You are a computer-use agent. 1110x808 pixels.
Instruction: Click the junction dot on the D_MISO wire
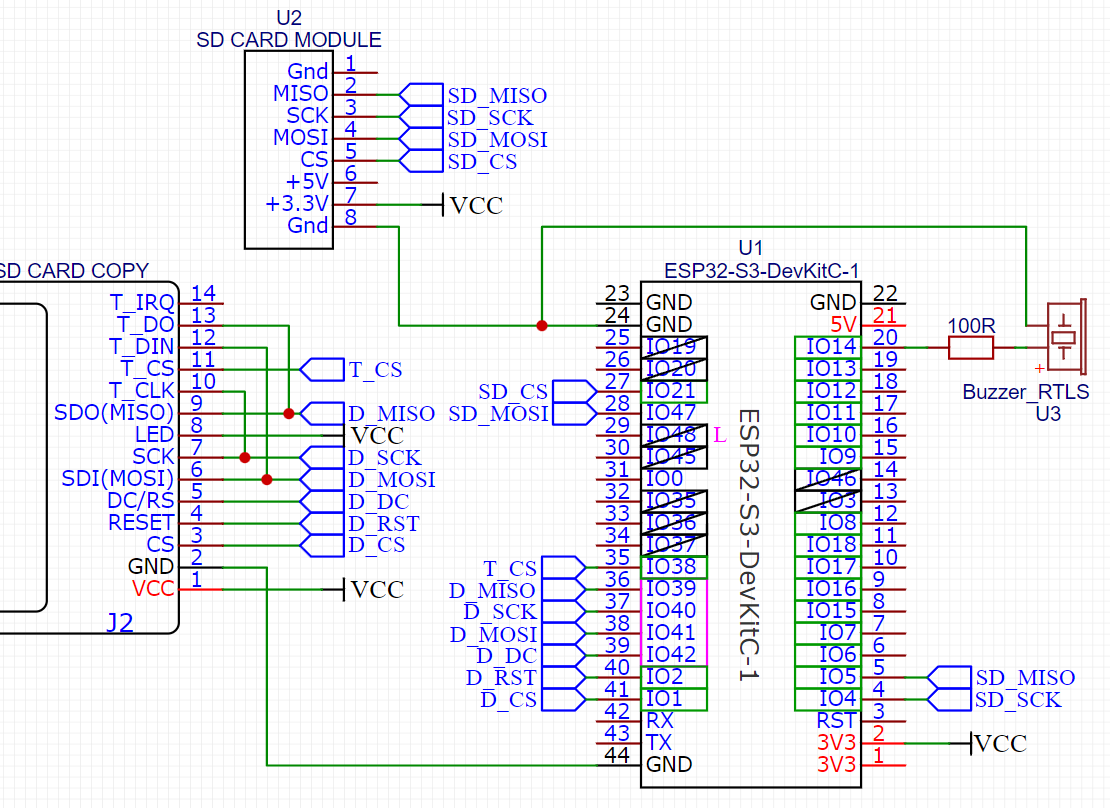(x=289, y=414)
